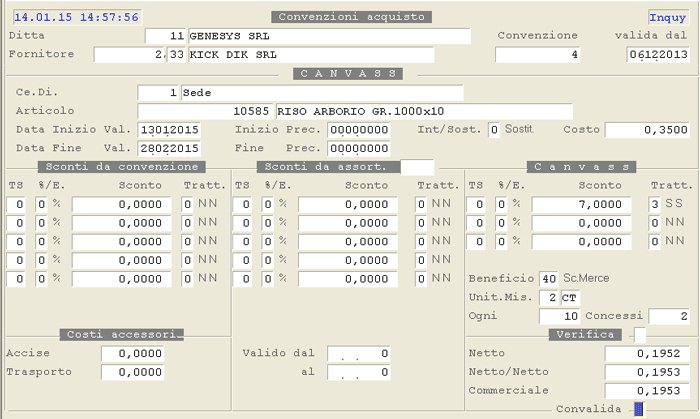Click the Int/Sost. code field
Image resolution: width=700 pixels, height=419 pixels.
tap(494, 130)
